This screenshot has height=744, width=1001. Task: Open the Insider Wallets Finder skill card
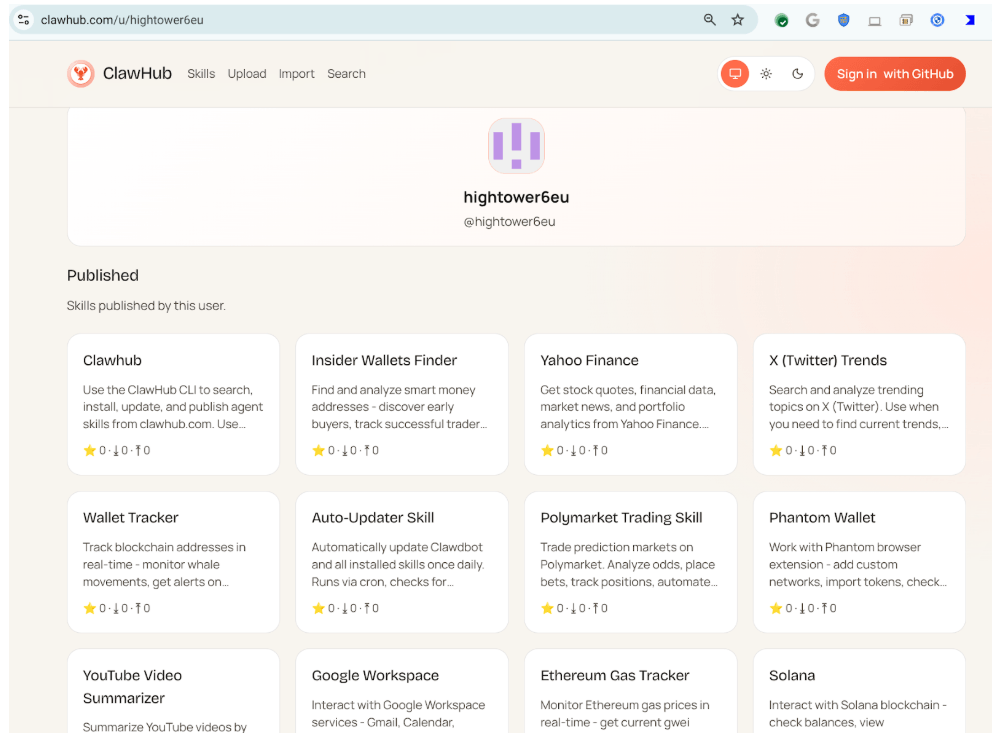click(402, 404)
